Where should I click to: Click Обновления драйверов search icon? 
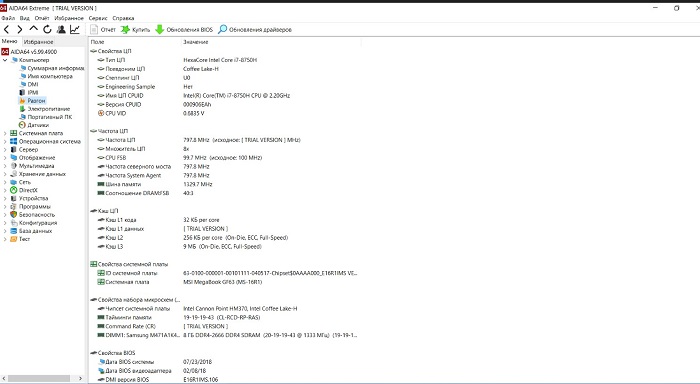tap(222, 29)
